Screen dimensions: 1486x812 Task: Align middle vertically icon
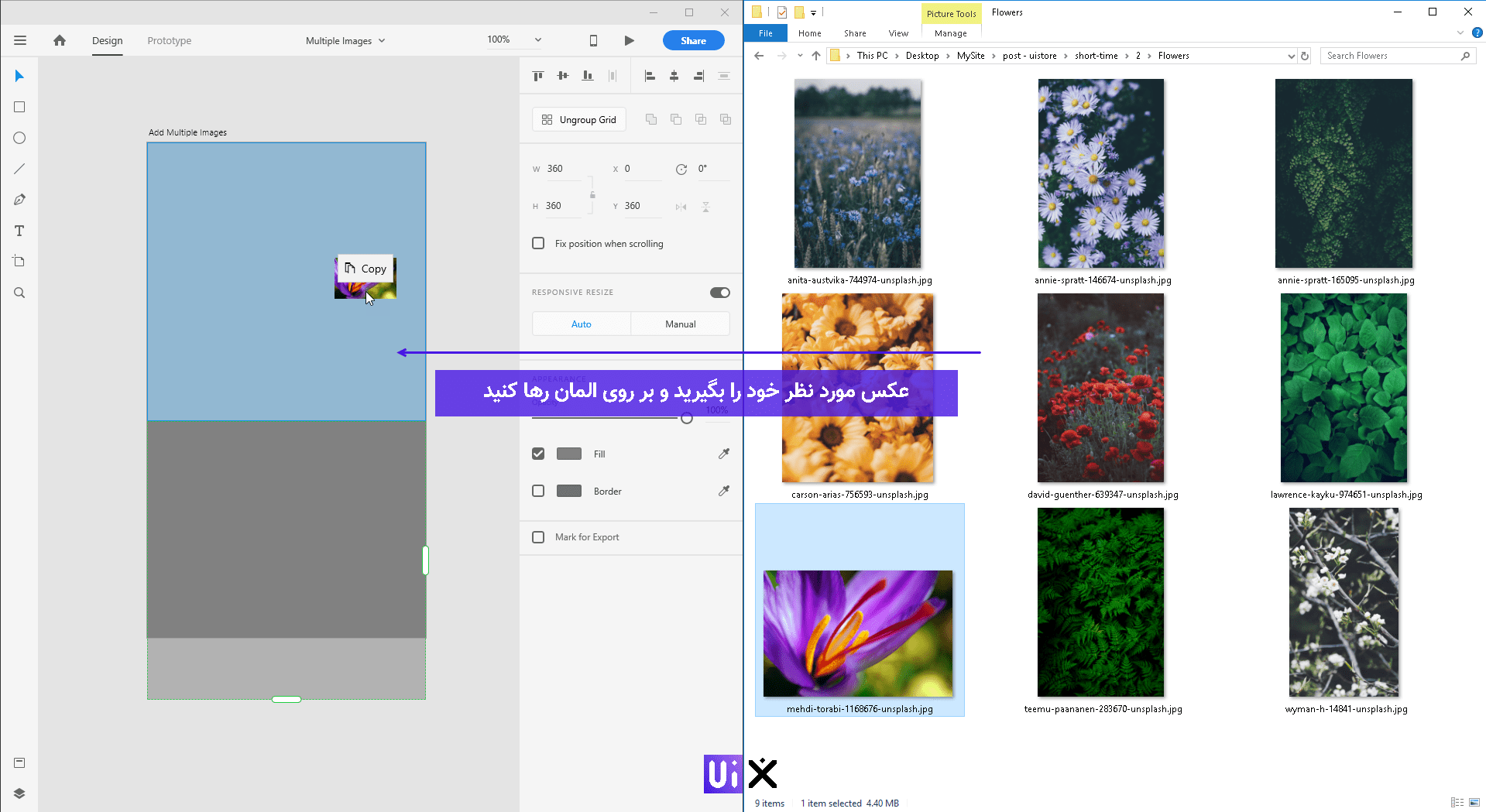pos(563,76)
